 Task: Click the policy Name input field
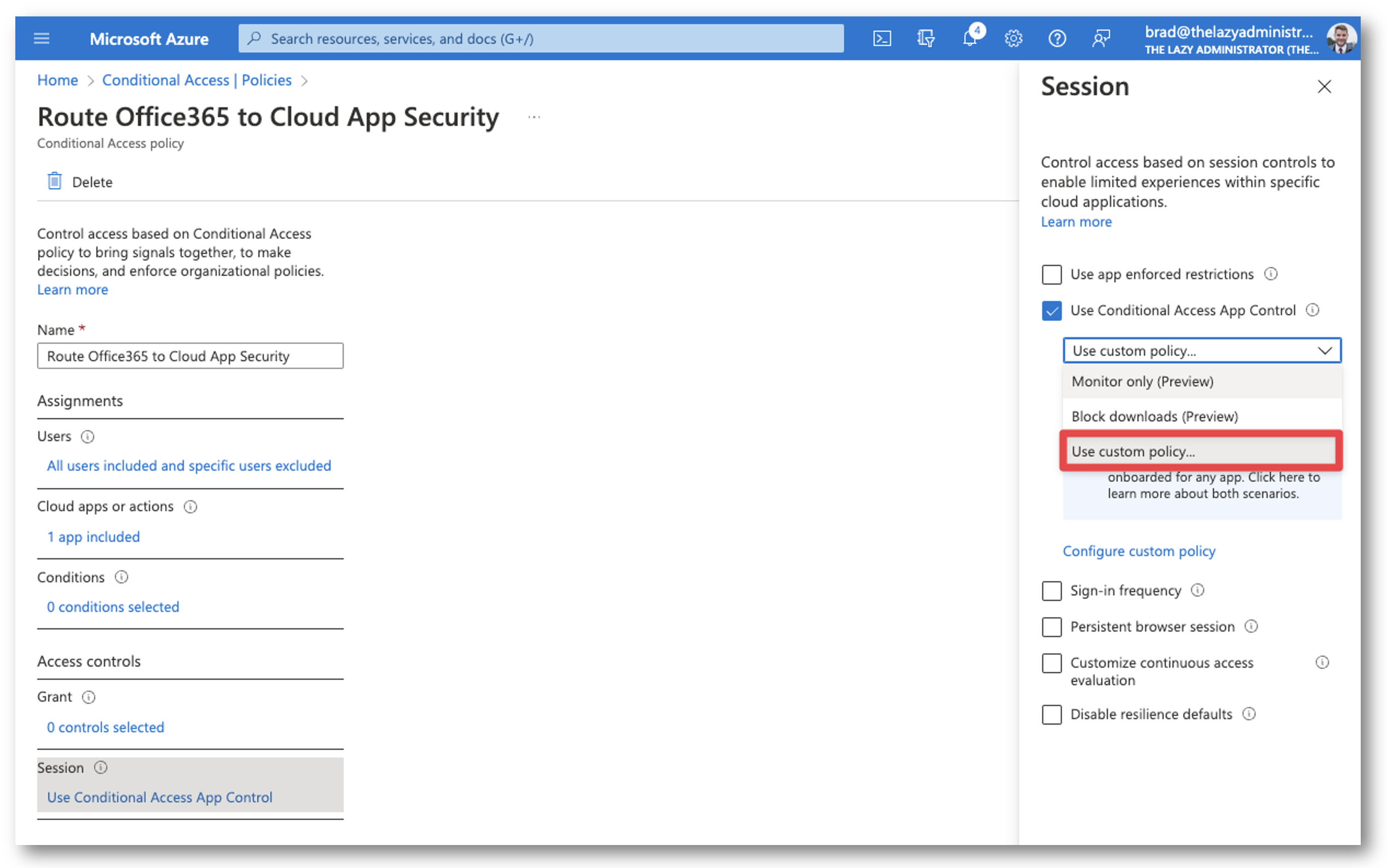pyautogui.click(x=190, y=356)
